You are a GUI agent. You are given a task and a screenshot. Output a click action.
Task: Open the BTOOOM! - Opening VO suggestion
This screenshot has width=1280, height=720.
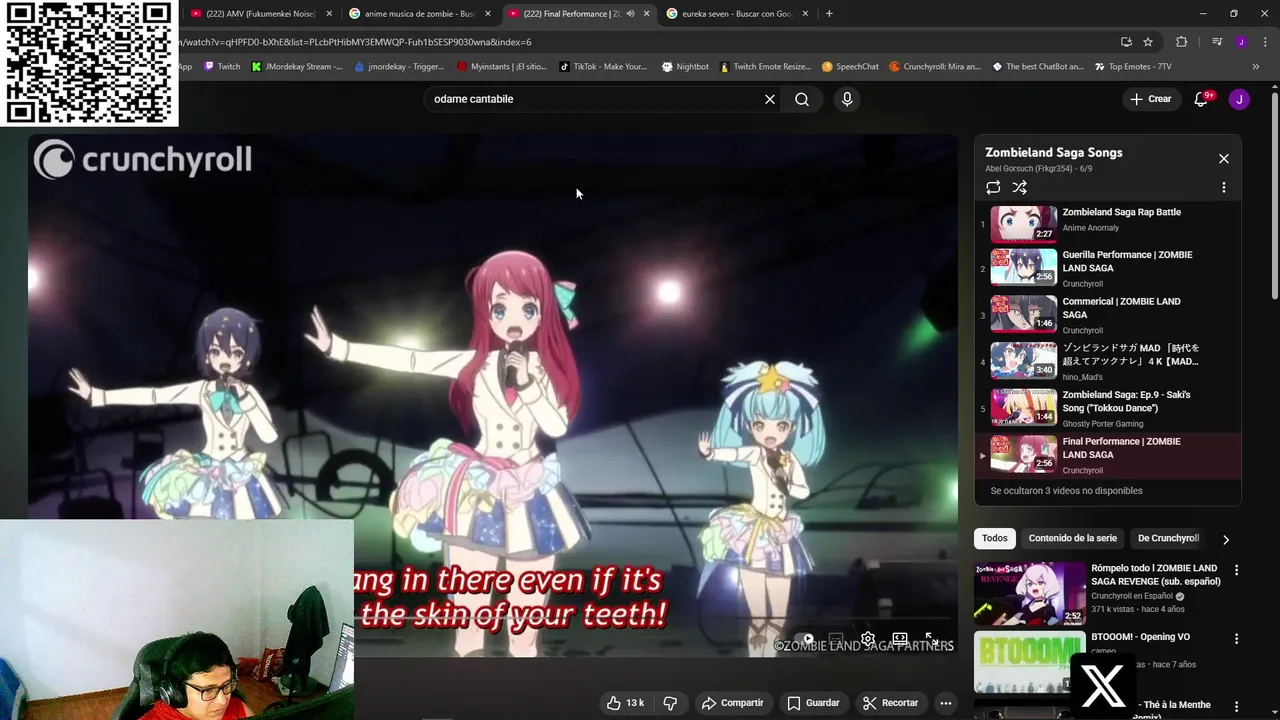point(1140,637)
